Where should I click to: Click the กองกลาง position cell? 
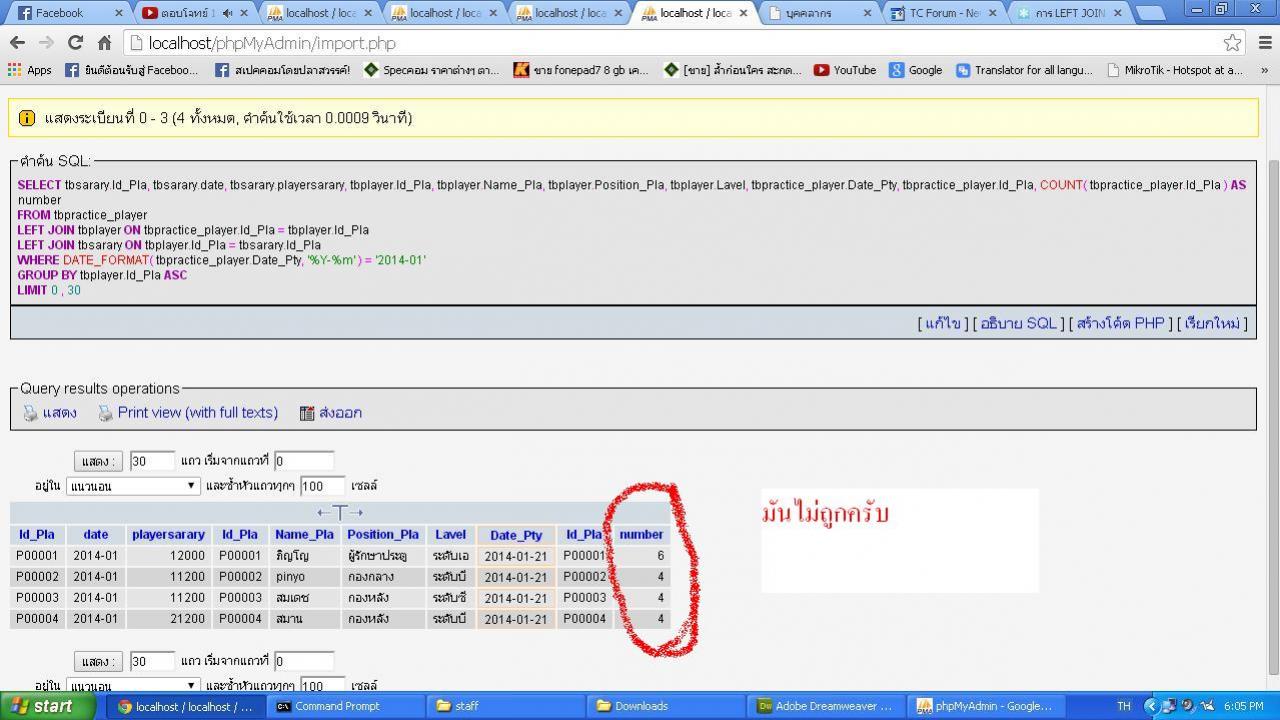pyautogui.click(x=383, y=577)
